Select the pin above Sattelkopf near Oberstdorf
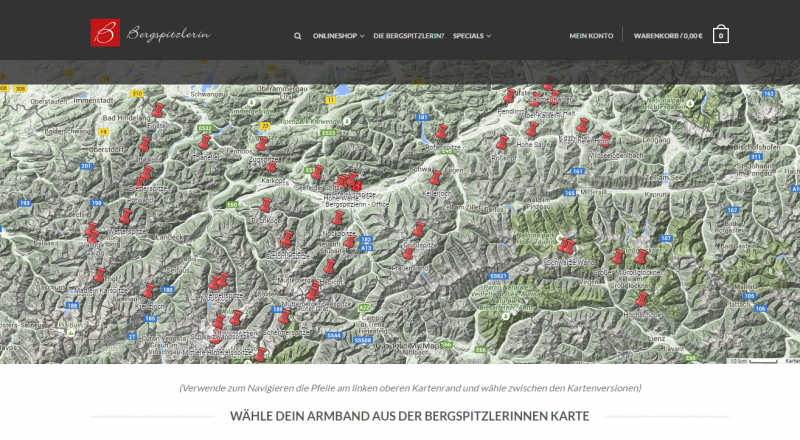 [x=145, y=144]
